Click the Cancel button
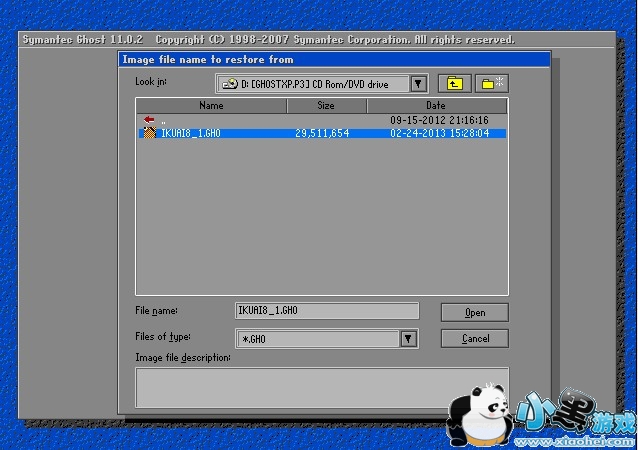Viewport: 638px width, 450px height. [x=475, y=339]
